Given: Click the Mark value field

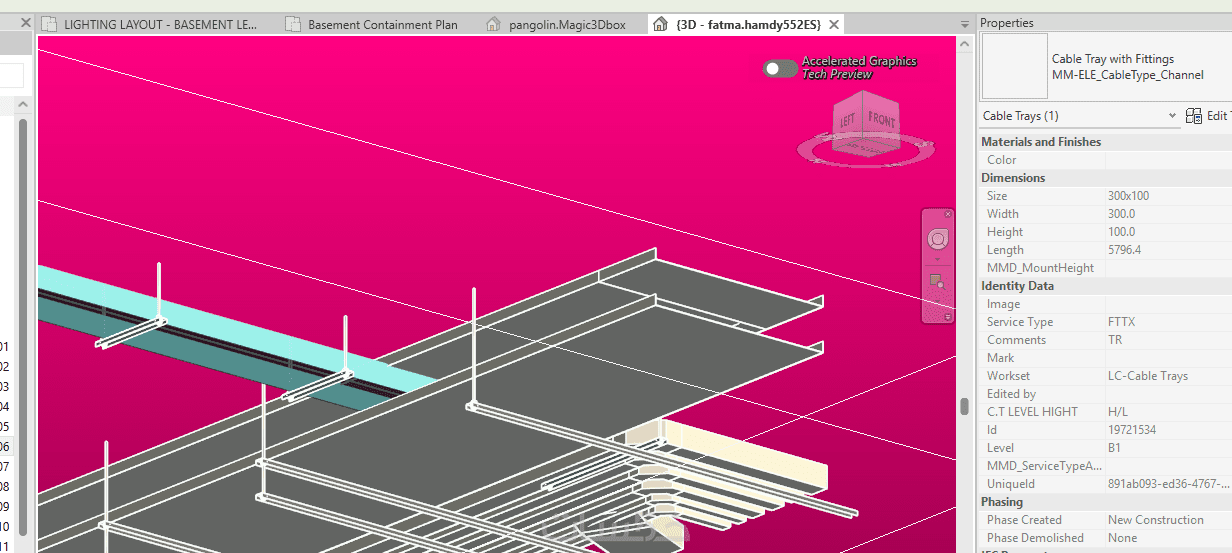Looking at the screenshot, I should [x=1168, y=358].
